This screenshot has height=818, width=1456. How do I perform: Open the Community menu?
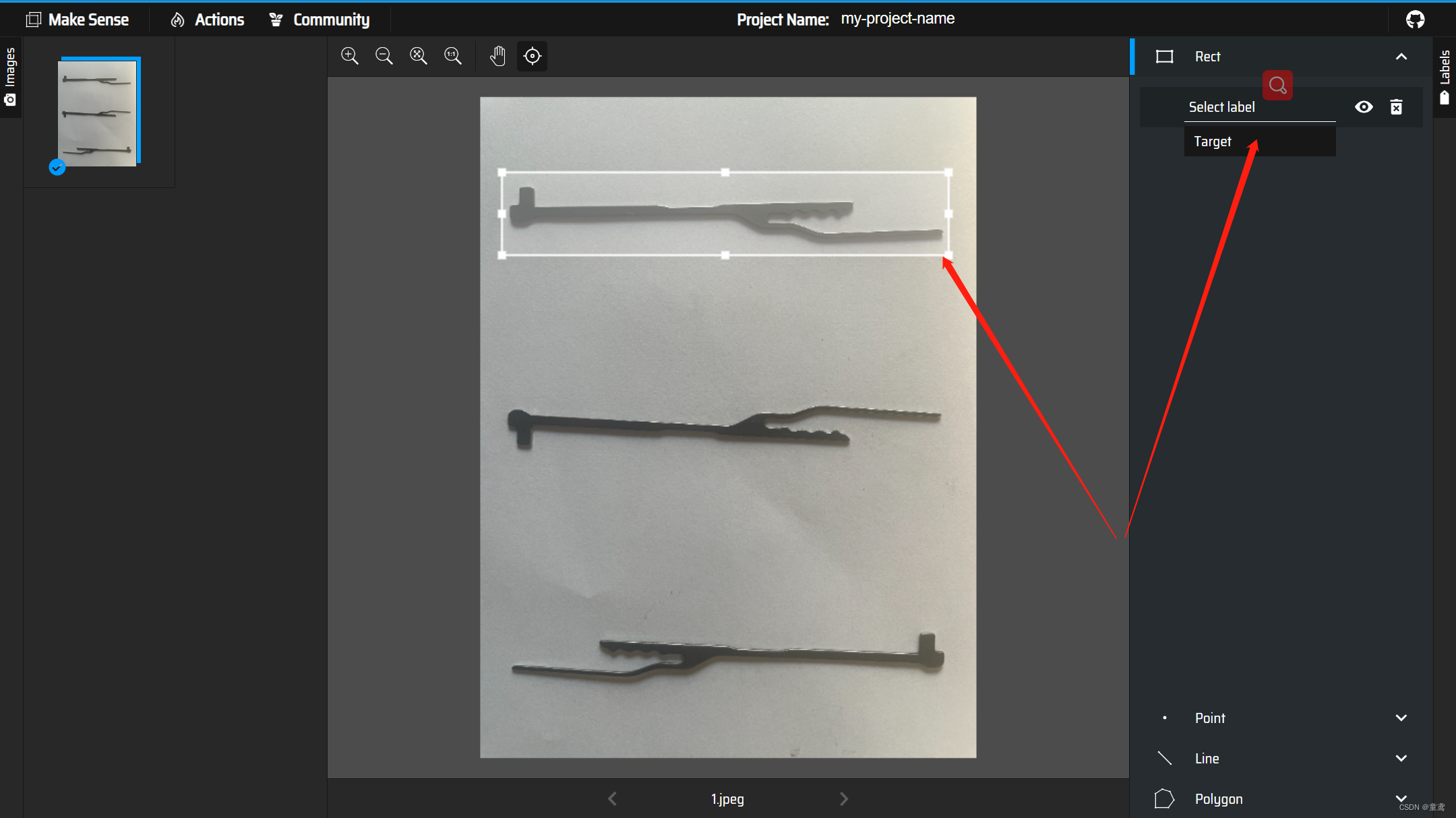click(x=320, y=20)
